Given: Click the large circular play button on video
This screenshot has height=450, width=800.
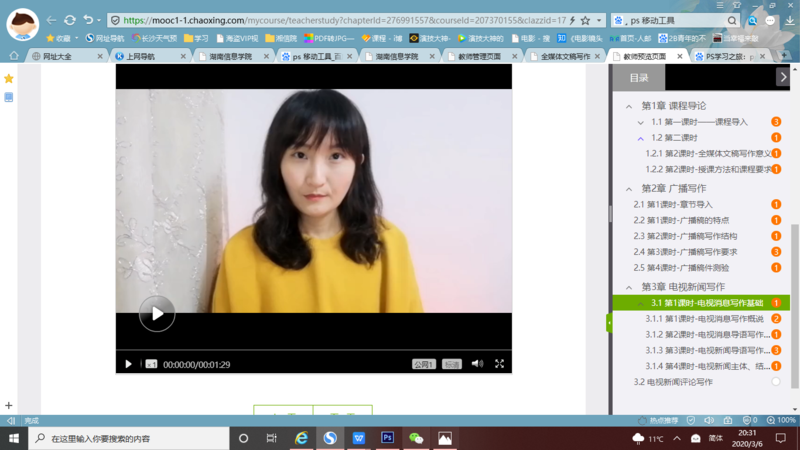Looking at the screenshot, I should pyautogui.click(x=157, y=314).
